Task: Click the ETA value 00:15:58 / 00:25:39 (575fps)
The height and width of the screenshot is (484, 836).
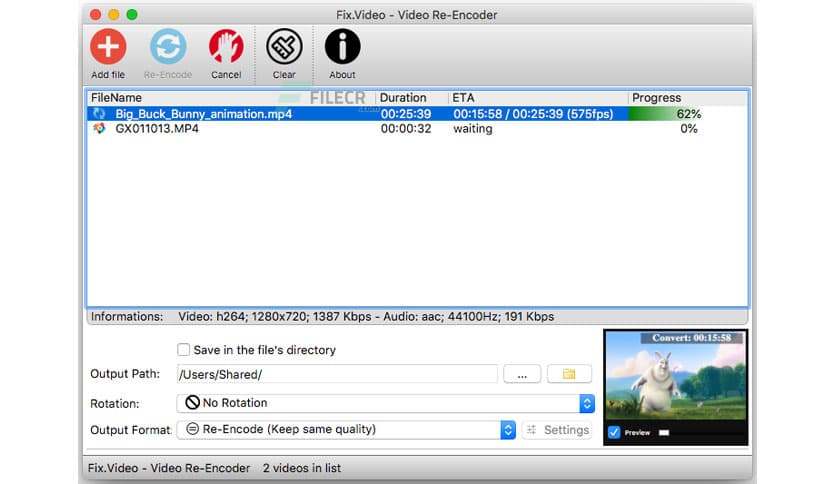Action: point(533,114)
